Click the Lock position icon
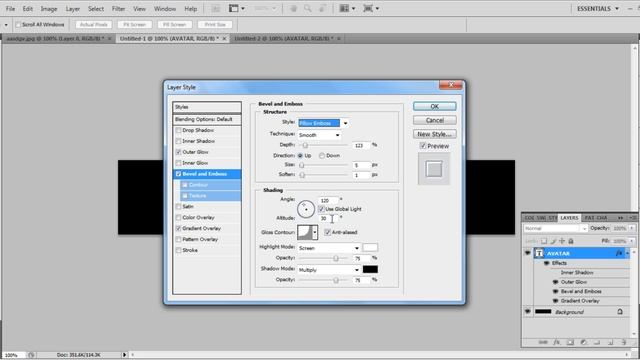 (x=562, y=241)
